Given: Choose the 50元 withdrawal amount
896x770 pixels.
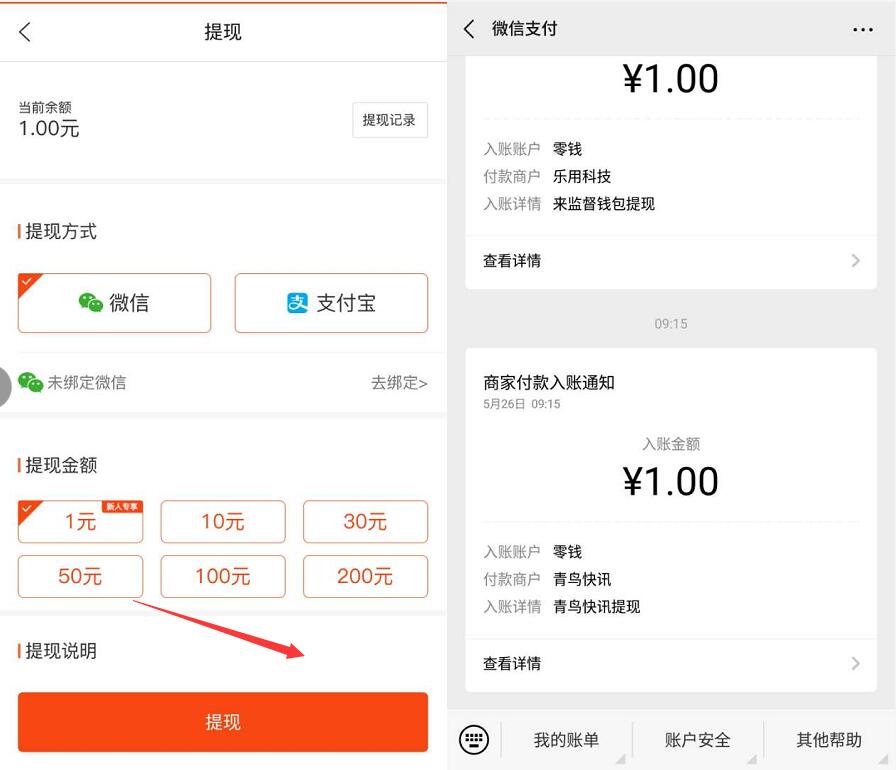Looking at the screenshot, I should [x=81, y=576].
